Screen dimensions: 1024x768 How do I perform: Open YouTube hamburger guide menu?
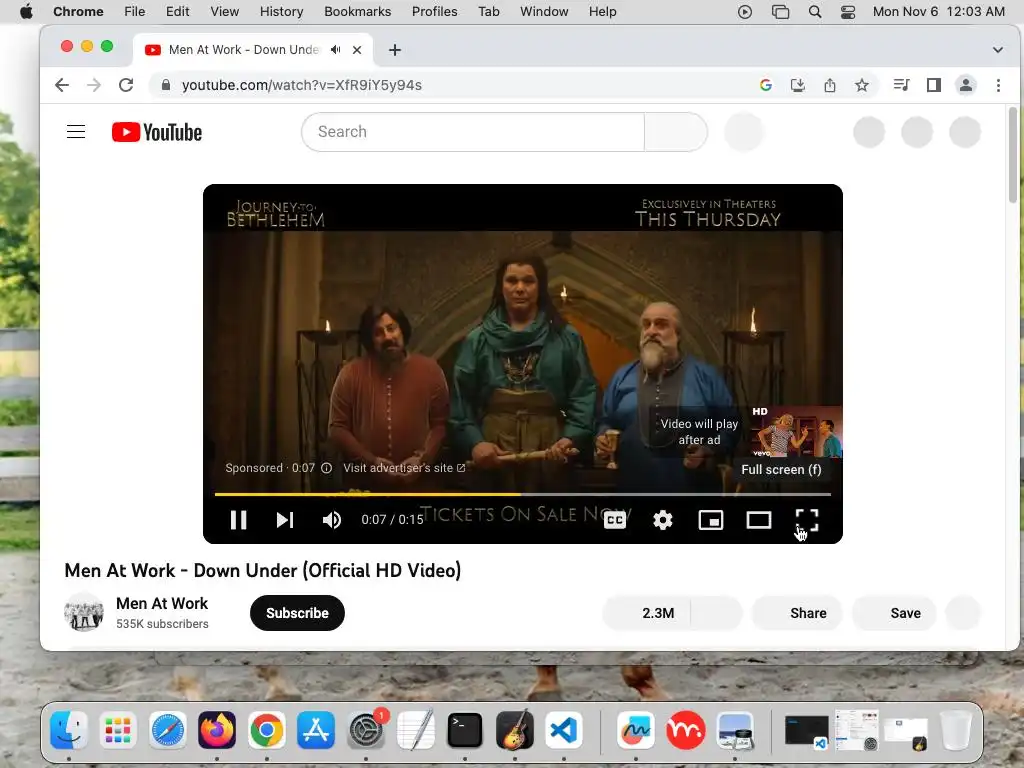click(x=76, y=132)
